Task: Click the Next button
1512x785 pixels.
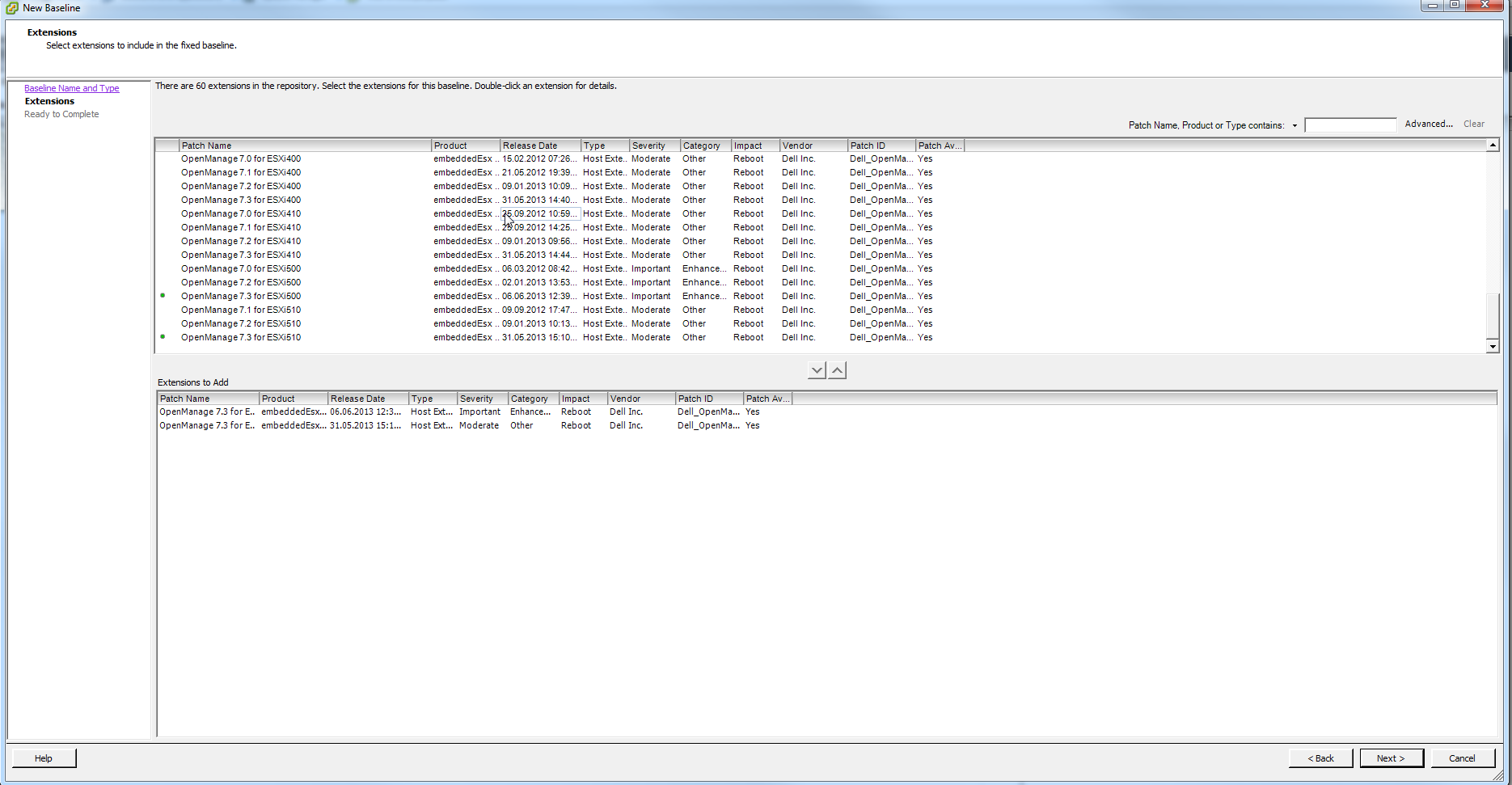Action: [x=1391, y=758]
